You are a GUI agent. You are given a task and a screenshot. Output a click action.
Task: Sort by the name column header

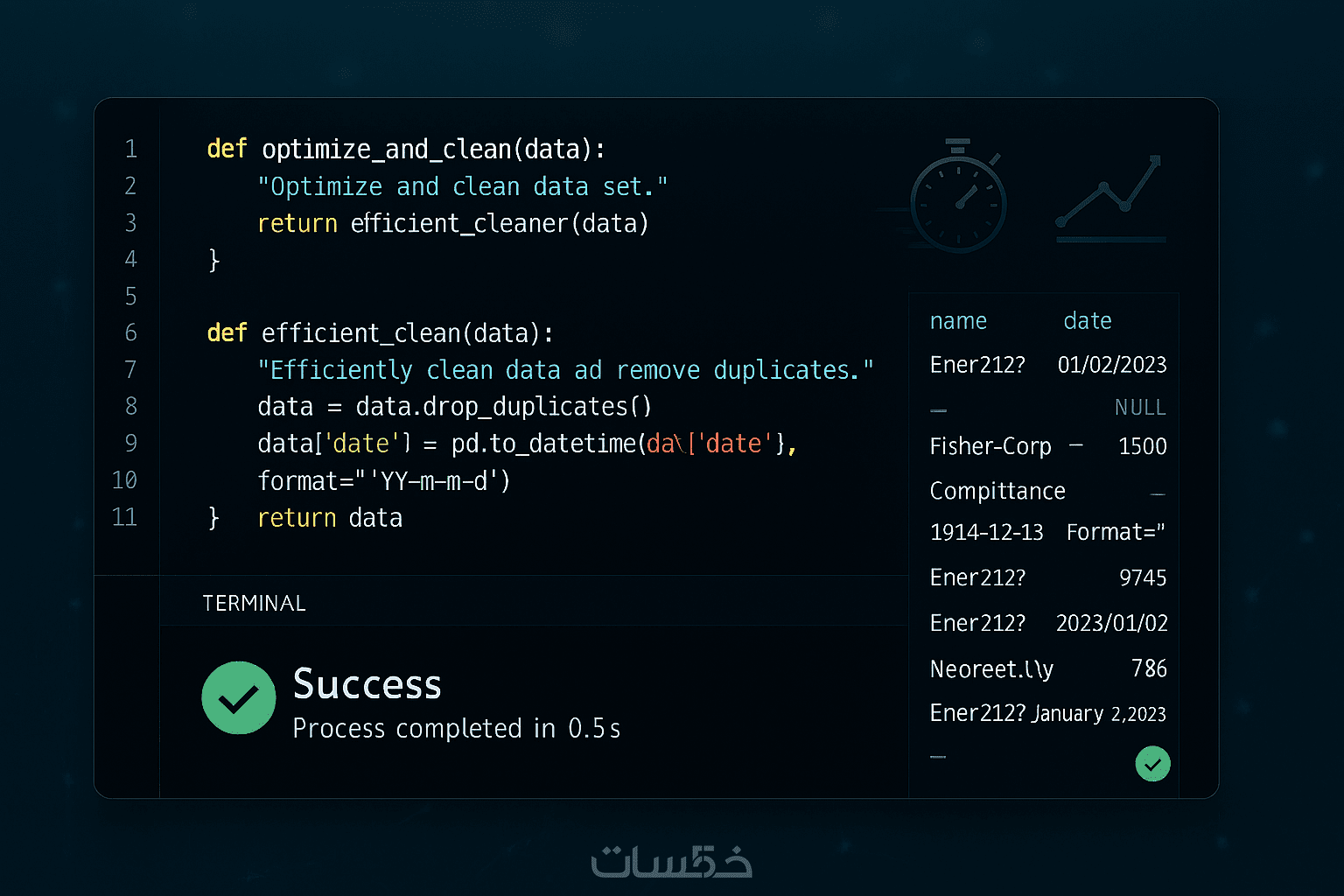[958, 321]
